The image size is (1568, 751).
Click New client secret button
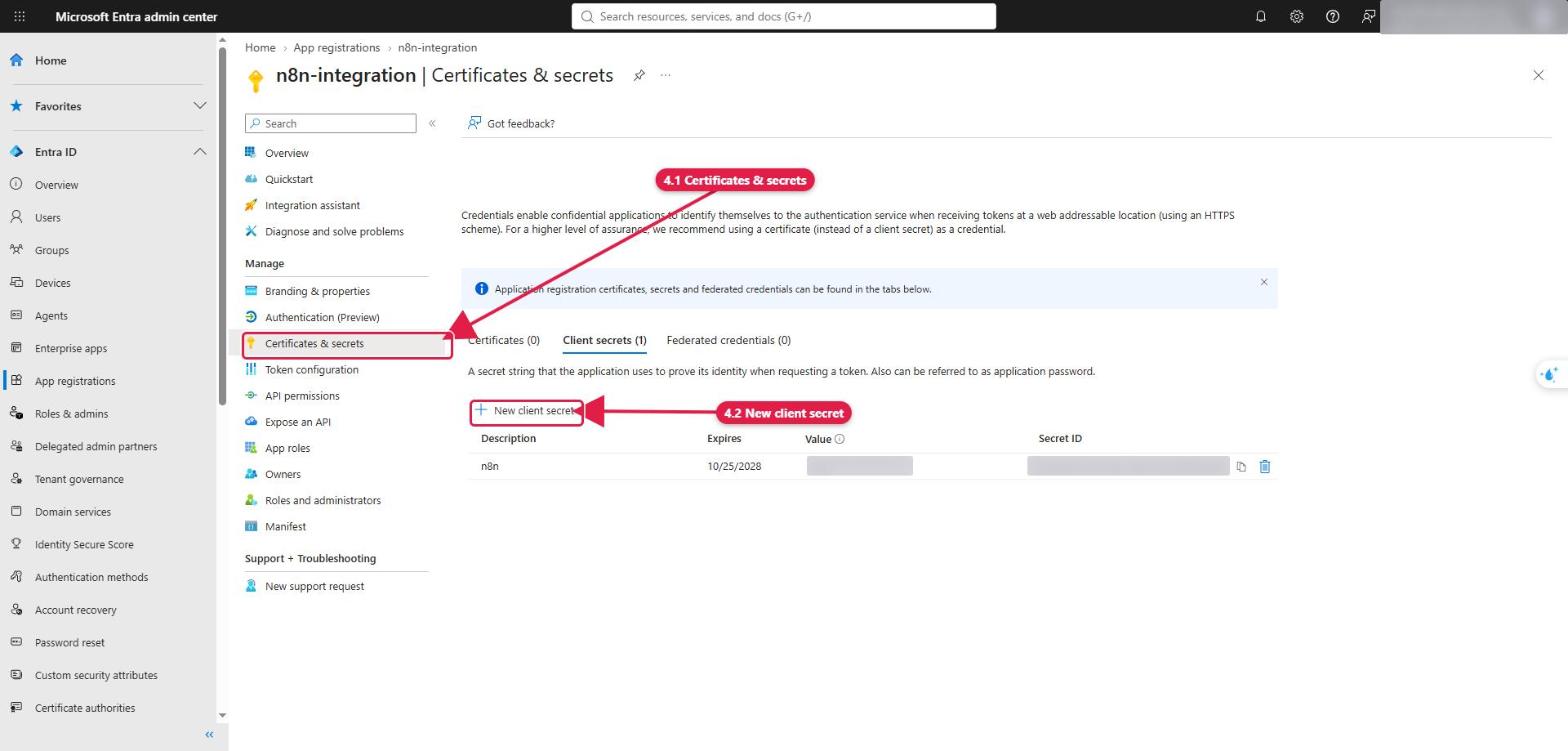[x=526, y=411]
